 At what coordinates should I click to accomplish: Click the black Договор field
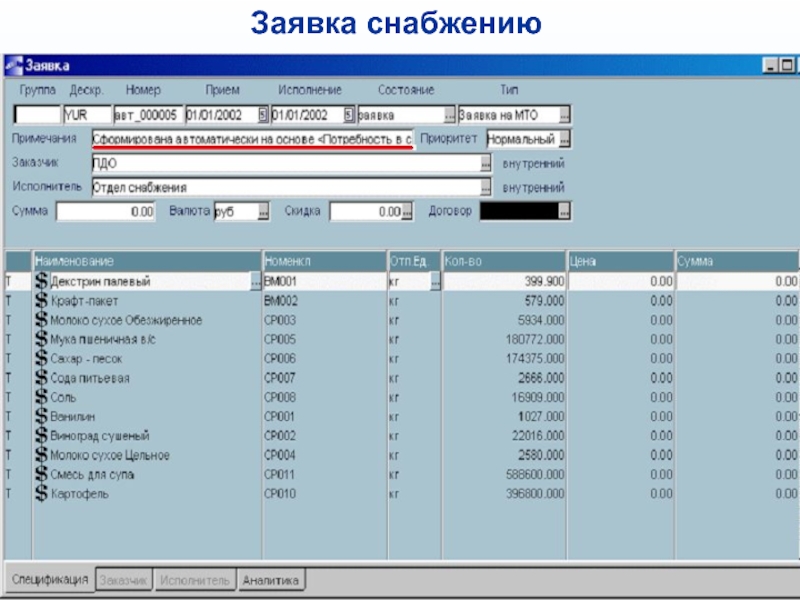click(519, 211)
